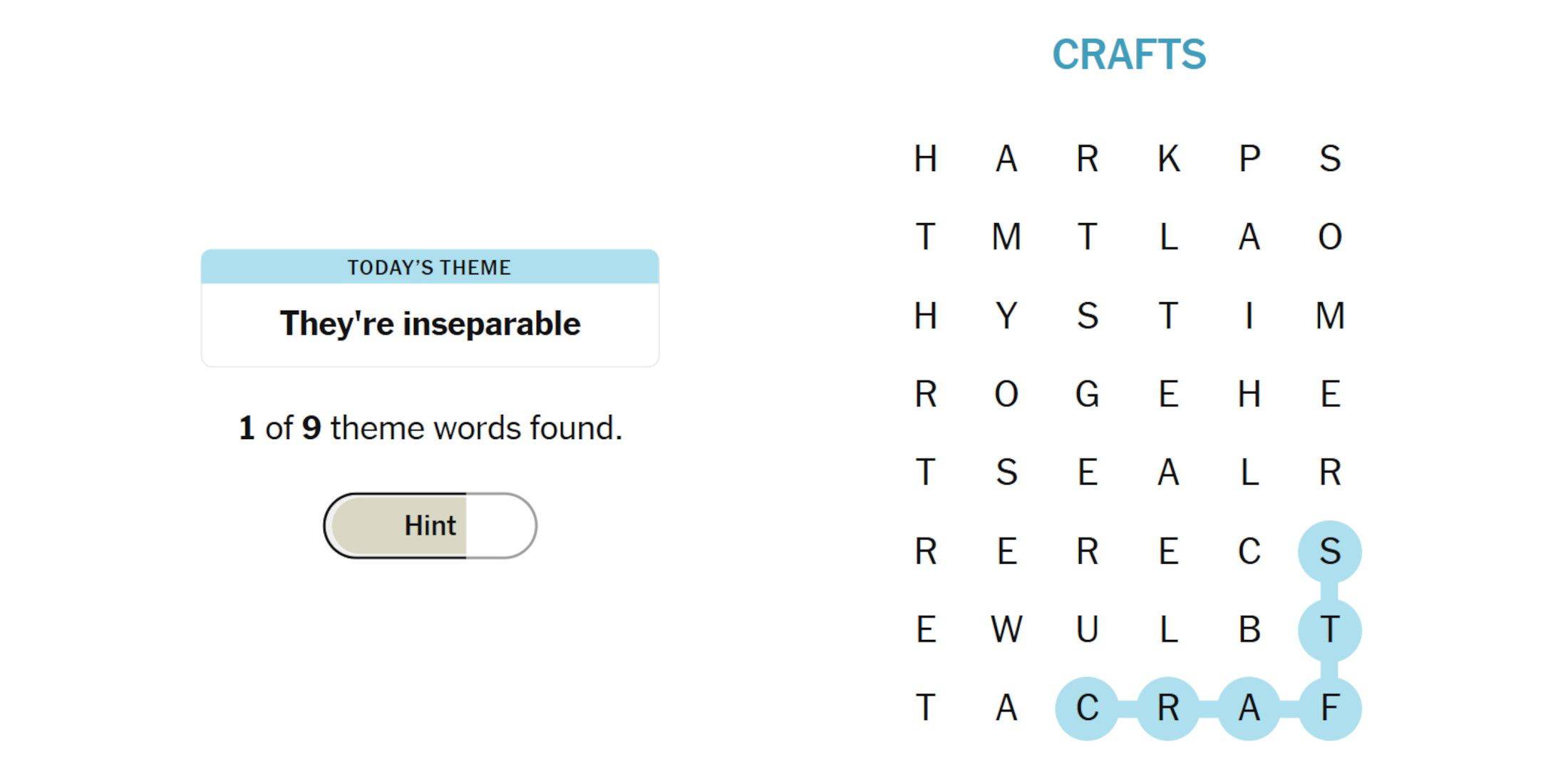Tap the letter G tile
Viewport: 1568px width, 784px height.
click(x=1087, y=393)
